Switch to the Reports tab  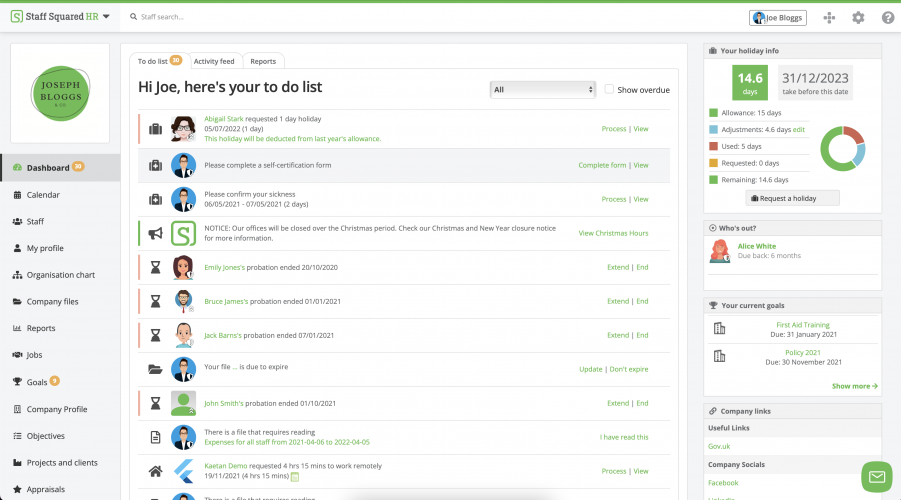(x=263, y=61)
